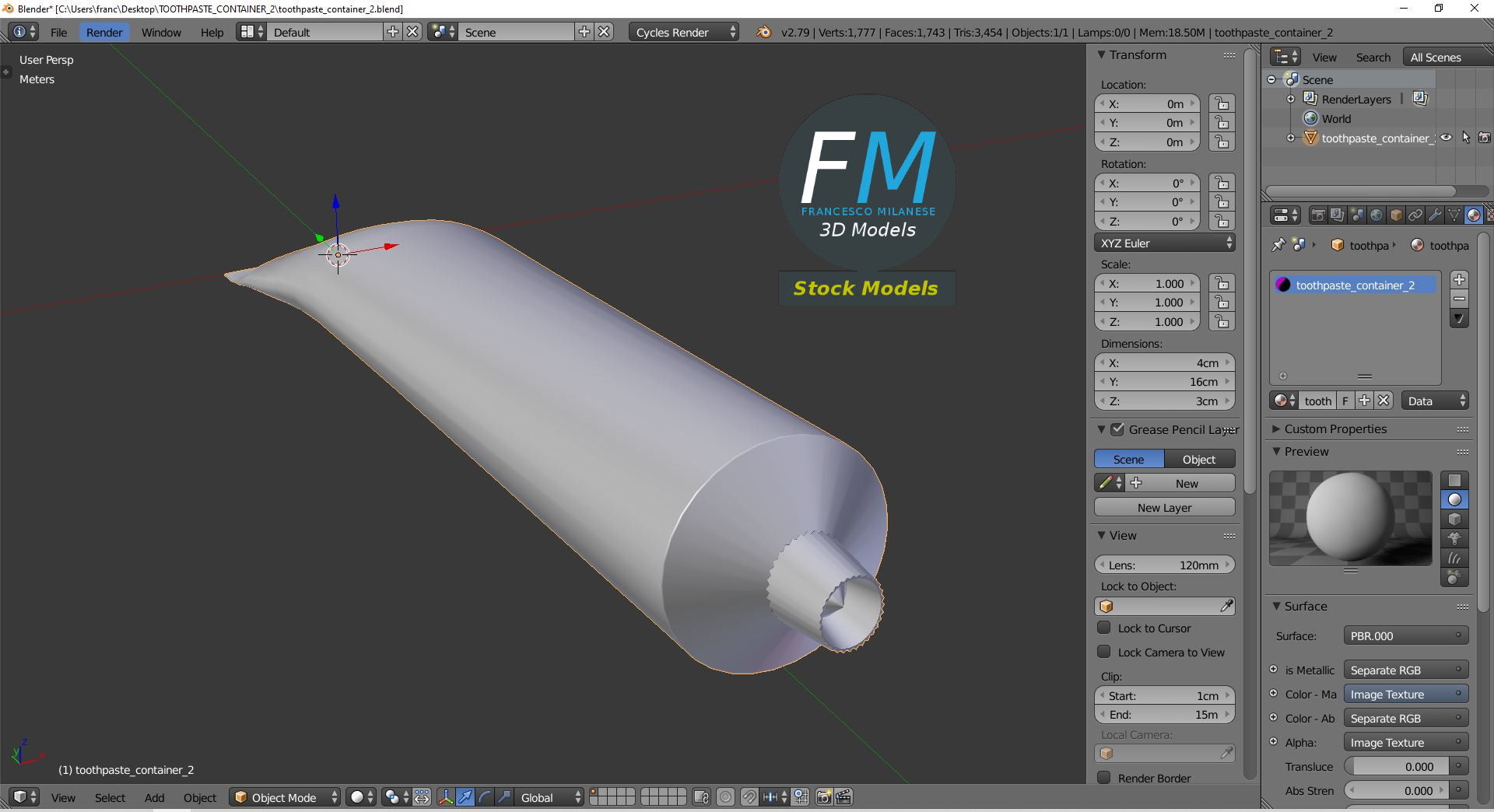Select cube material preview
Viewport: 1494px width, 812px height.
[x=1454, y=520]
